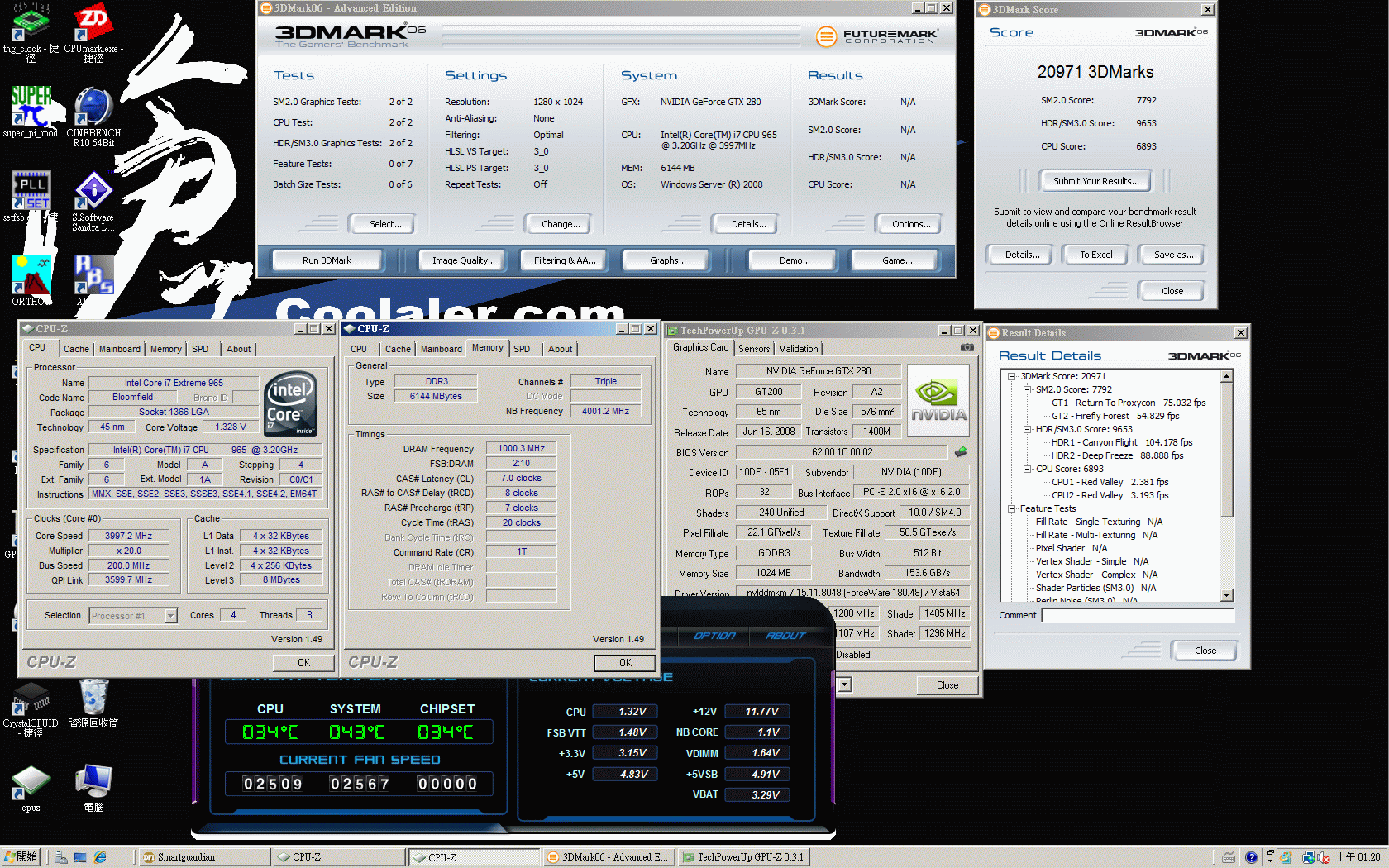Click the help icon in system tray

(1251, 858)
